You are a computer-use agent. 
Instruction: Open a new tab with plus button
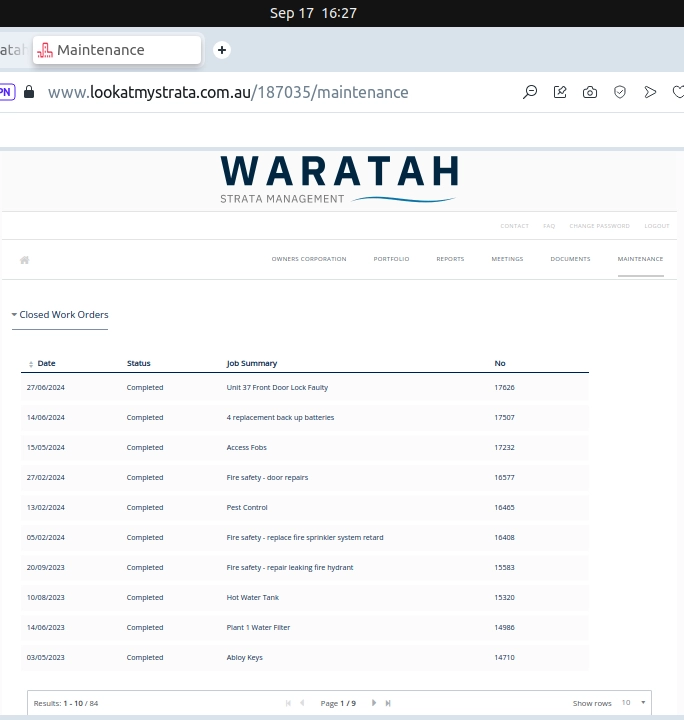point(222,50)
